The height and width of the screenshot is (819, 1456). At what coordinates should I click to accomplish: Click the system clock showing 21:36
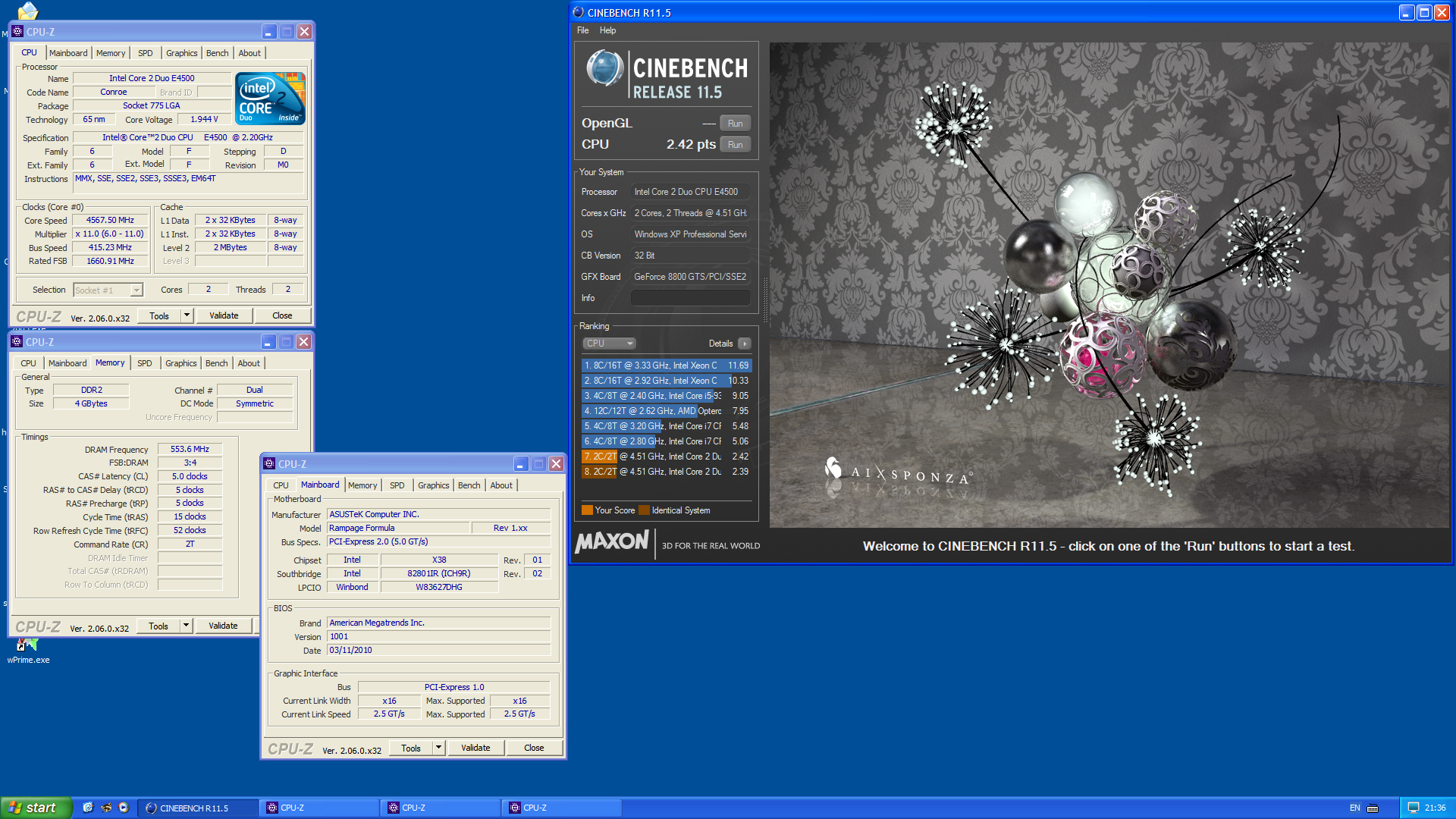[1436, 808]
